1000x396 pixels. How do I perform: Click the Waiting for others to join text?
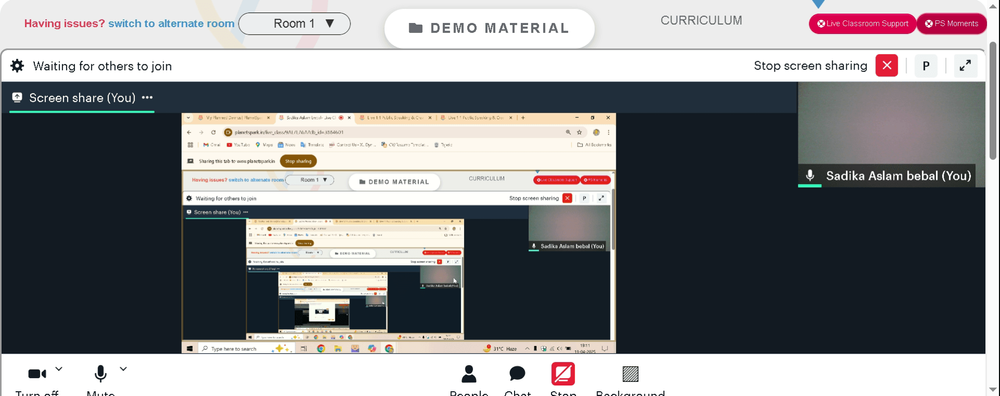102,66
